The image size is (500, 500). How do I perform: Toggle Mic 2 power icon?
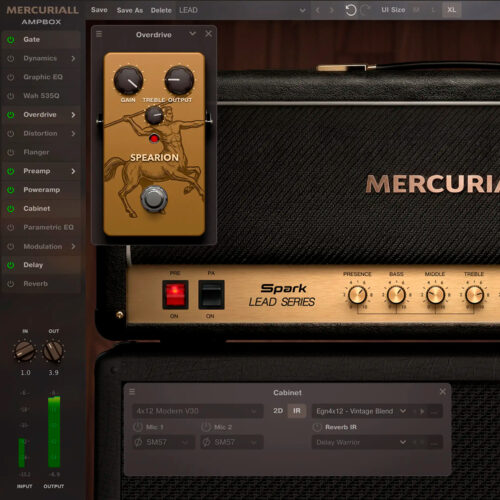[206, 427]
